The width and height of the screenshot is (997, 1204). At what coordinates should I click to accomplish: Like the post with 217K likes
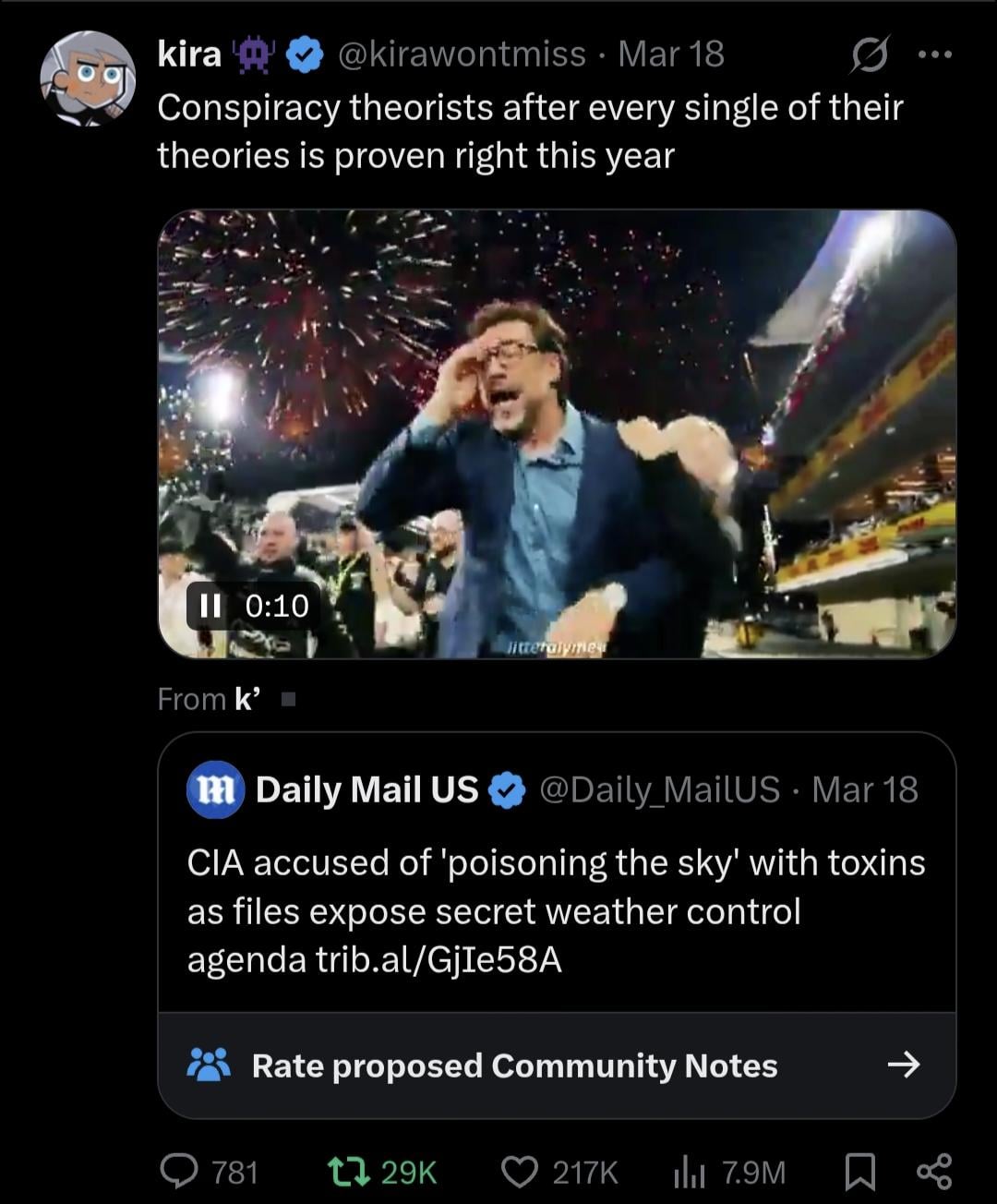tap(520, 1171)
